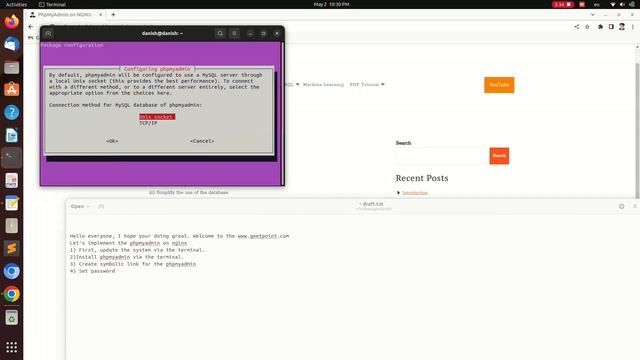Open the terminal hamburger menu
640x360 pixels.
234,33
